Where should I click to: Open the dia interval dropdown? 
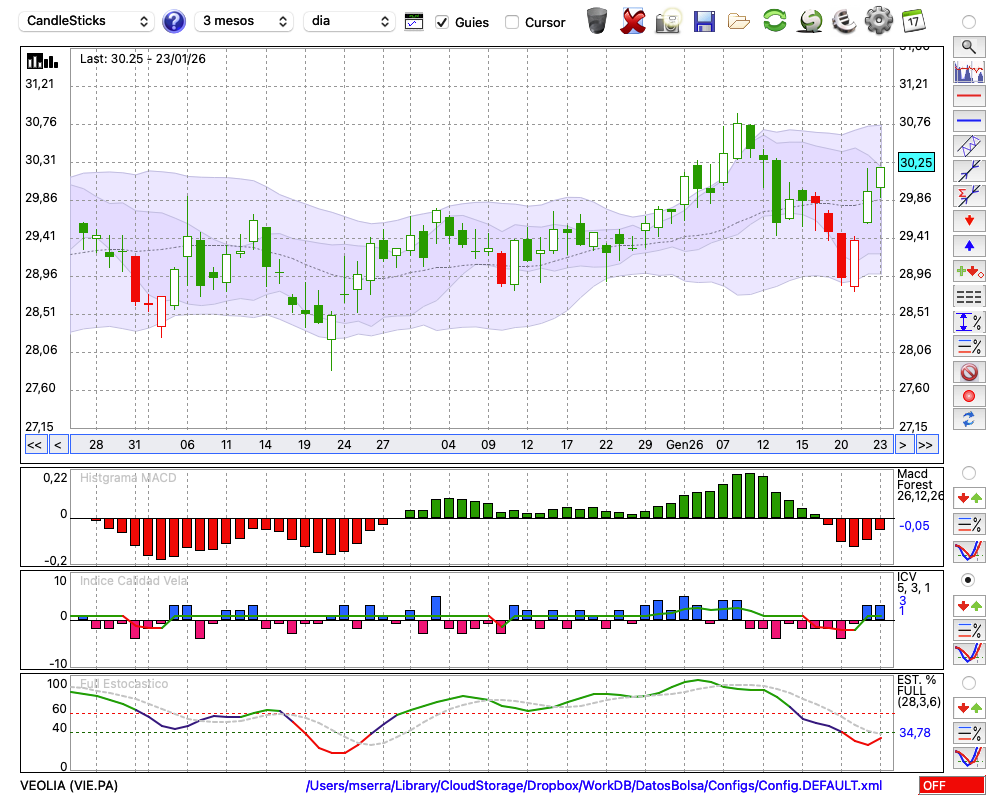click(350, 21)
